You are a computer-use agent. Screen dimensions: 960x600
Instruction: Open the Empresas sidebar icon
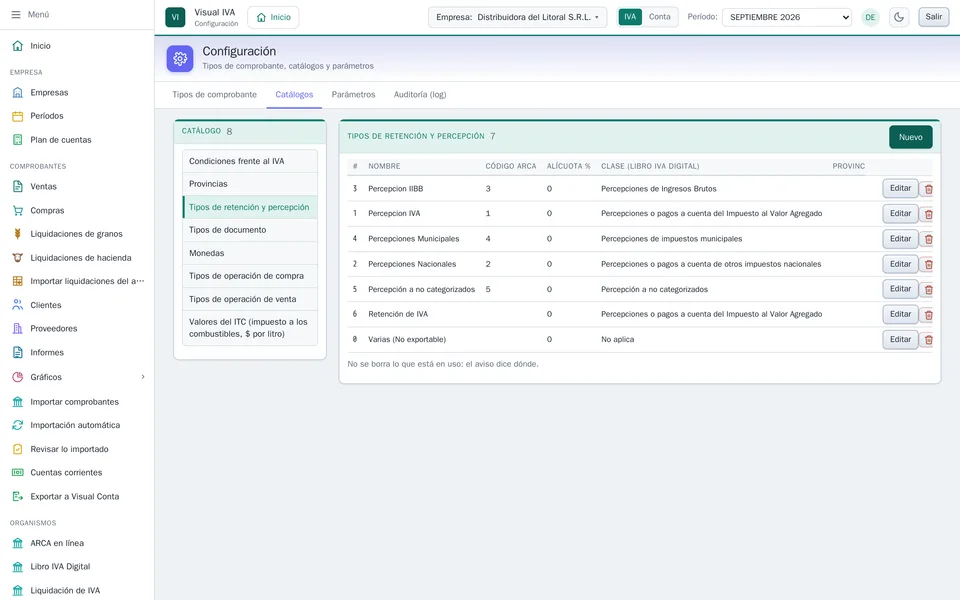18,92
